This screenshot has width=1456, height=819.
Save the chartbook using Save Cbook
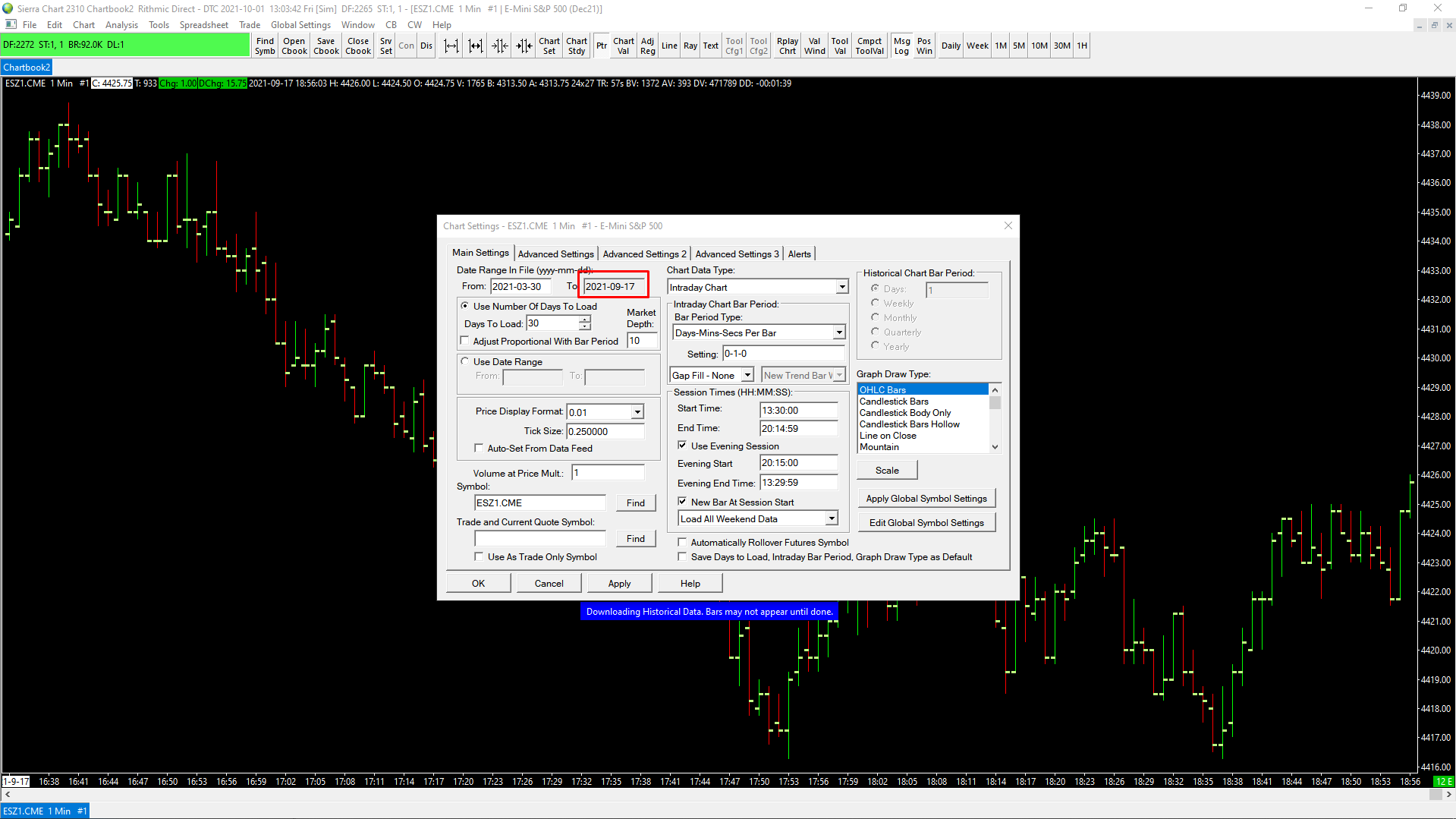pos(326,46)
